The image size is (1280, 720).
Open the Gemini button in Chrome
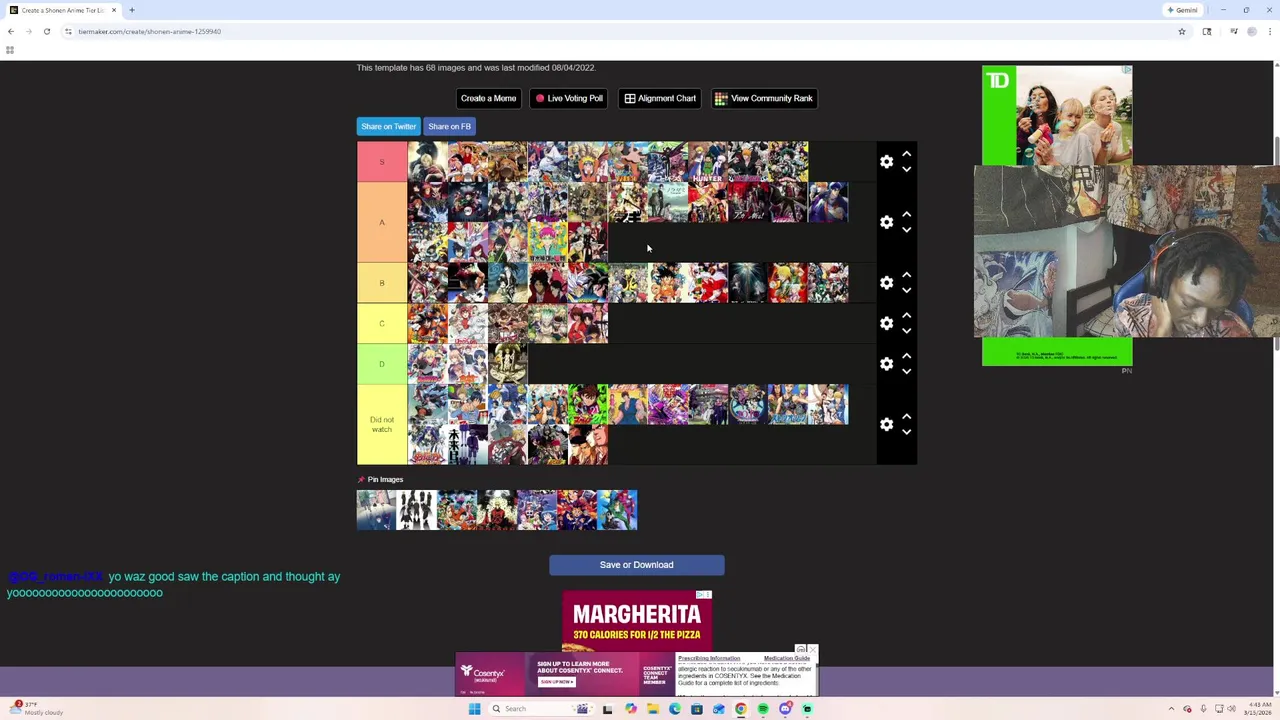pos(1182,10)
